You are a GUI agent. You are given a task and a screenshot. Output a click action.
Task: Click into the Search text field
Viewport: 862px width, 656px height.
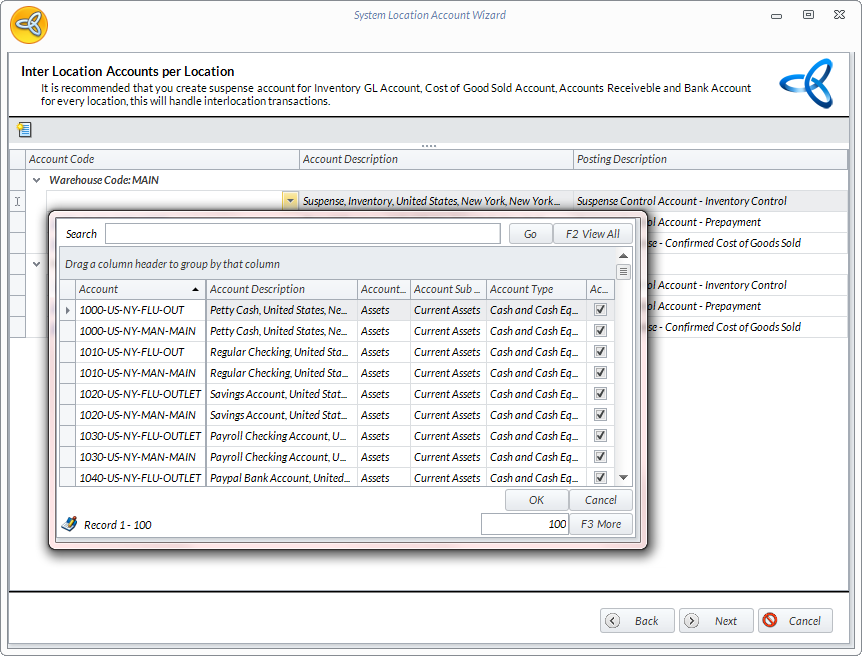tap(302, 234)
